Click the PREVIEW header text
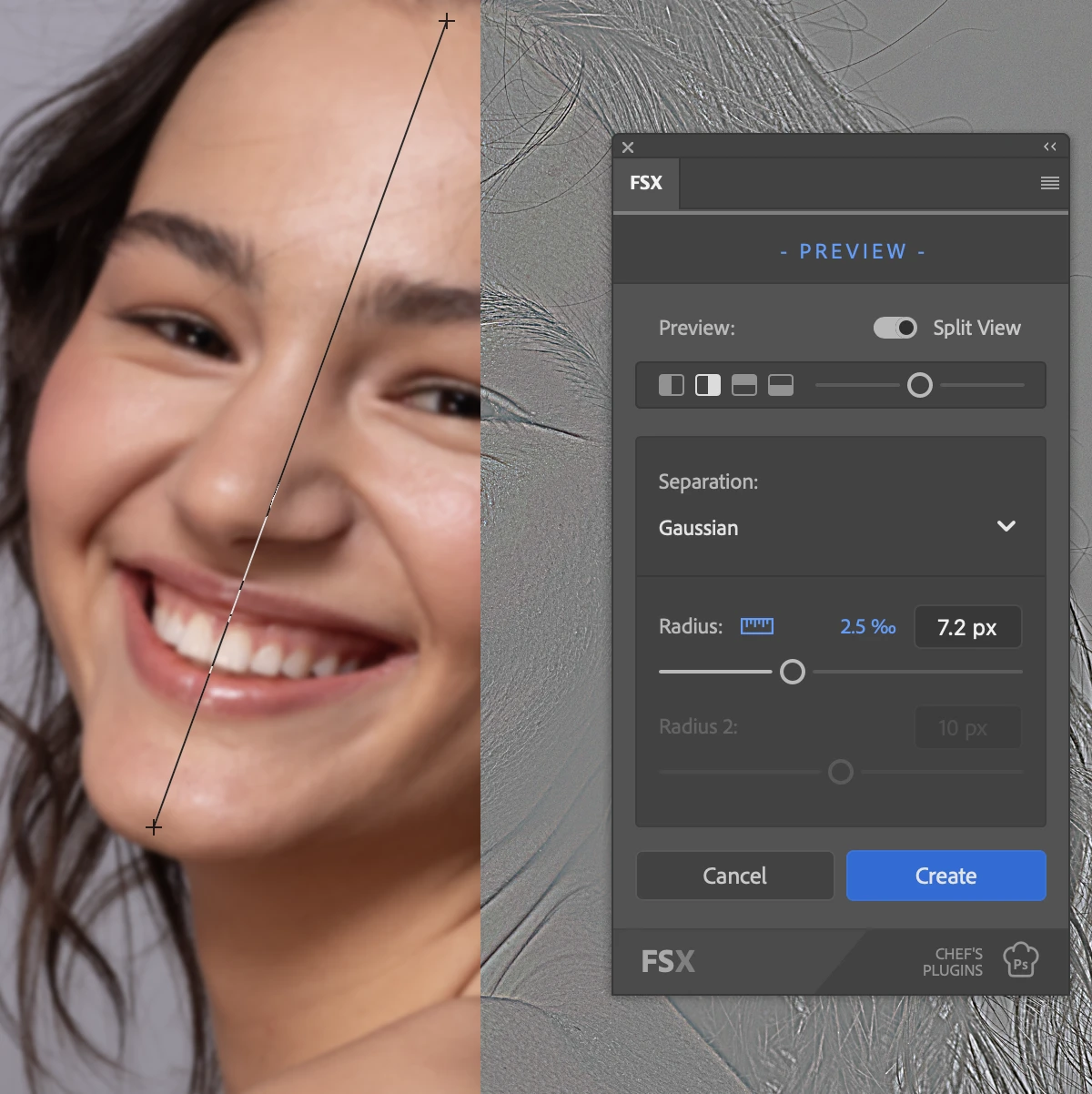 point(853,251)
